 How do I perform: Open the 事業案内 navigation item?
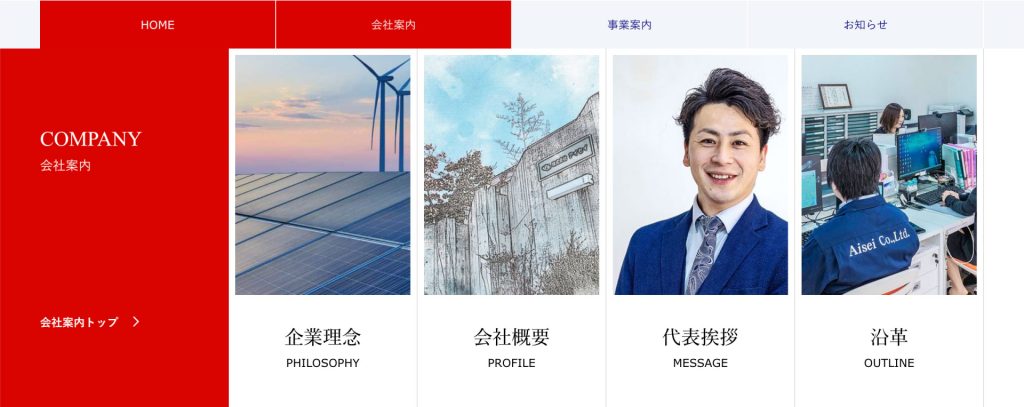(630, 24)
